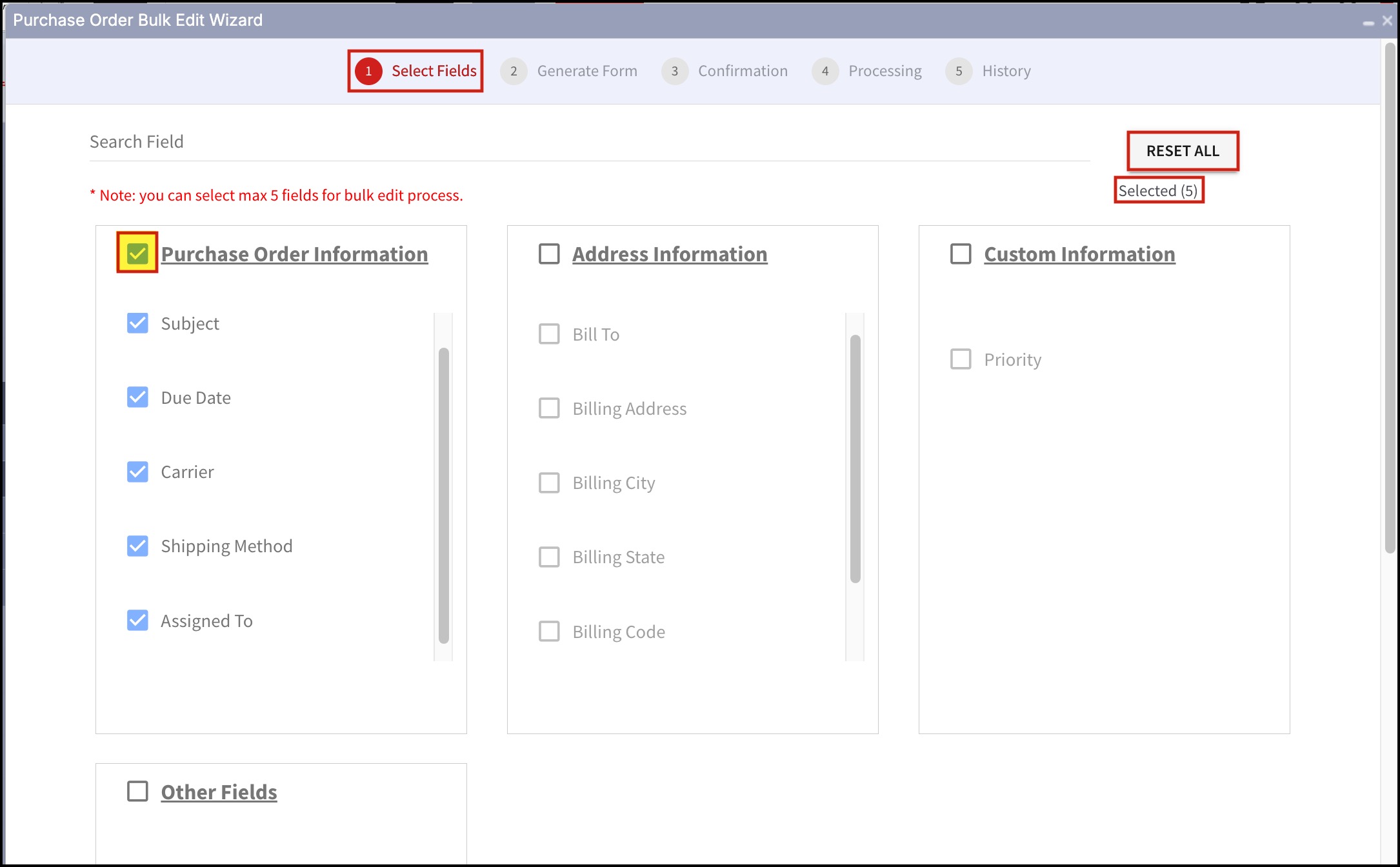Click the Address Information list scrollbar

pos(855,458)
